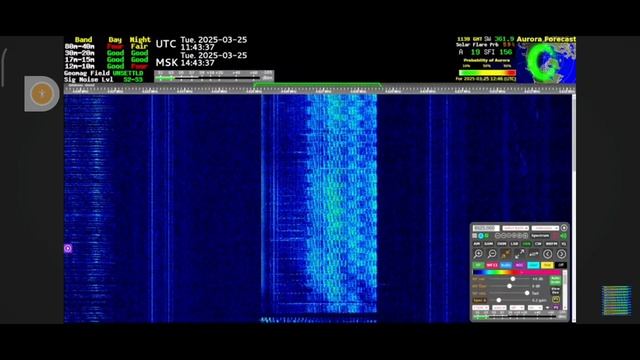
Task: Adjust the WF min slider handle
Action: (509, 286)
